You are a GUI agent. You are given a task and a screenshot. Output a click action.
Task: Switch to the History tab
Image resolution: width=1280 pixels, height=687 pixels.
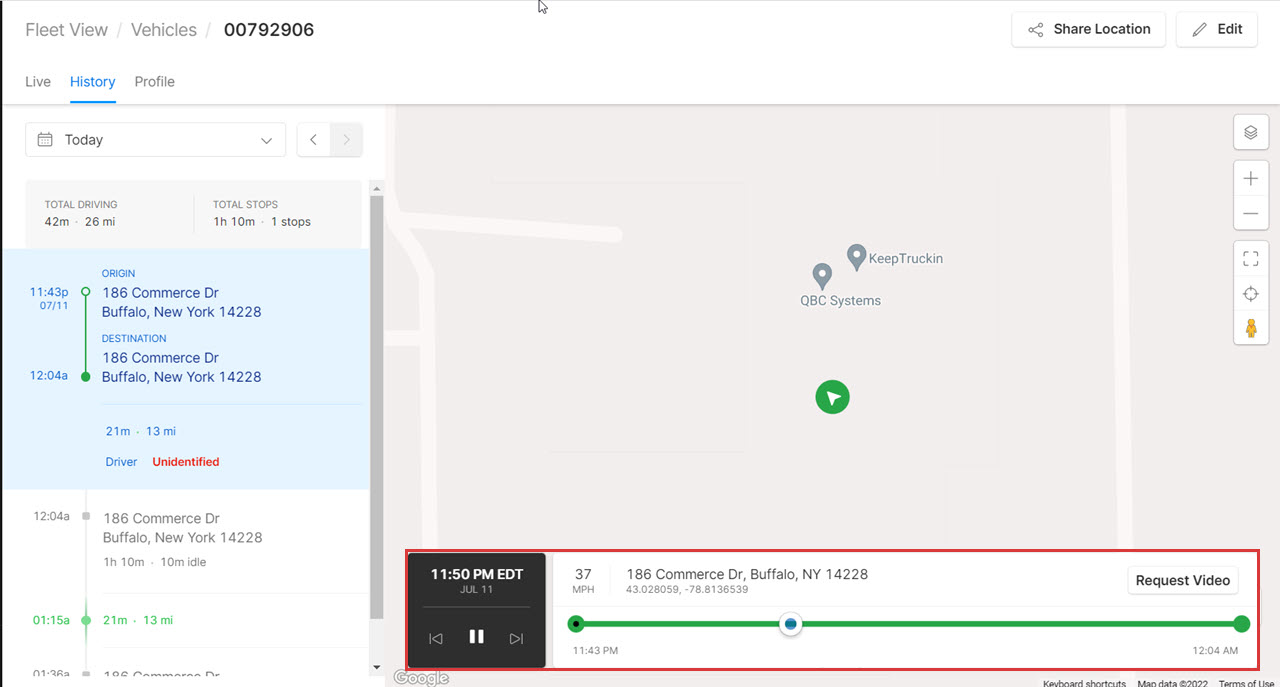(92, 81)
